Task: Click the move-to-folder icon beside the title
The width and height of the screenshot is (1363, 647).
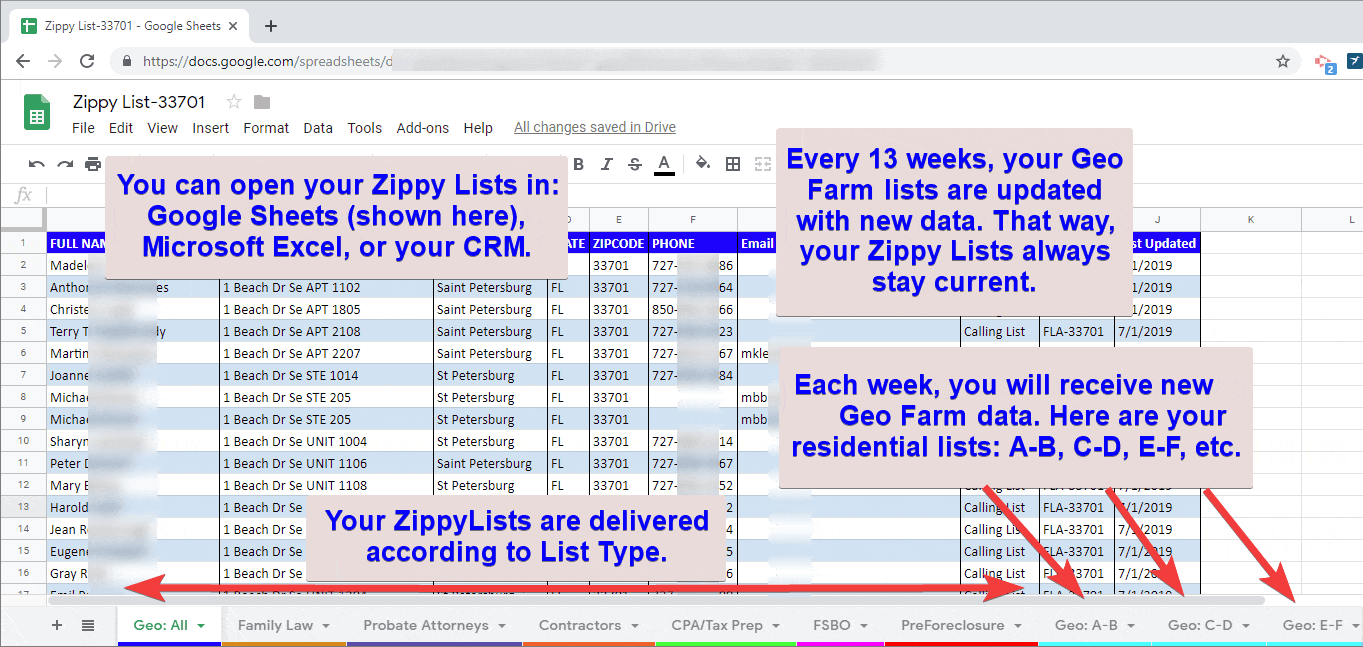Action: click(x=262, y=102)
